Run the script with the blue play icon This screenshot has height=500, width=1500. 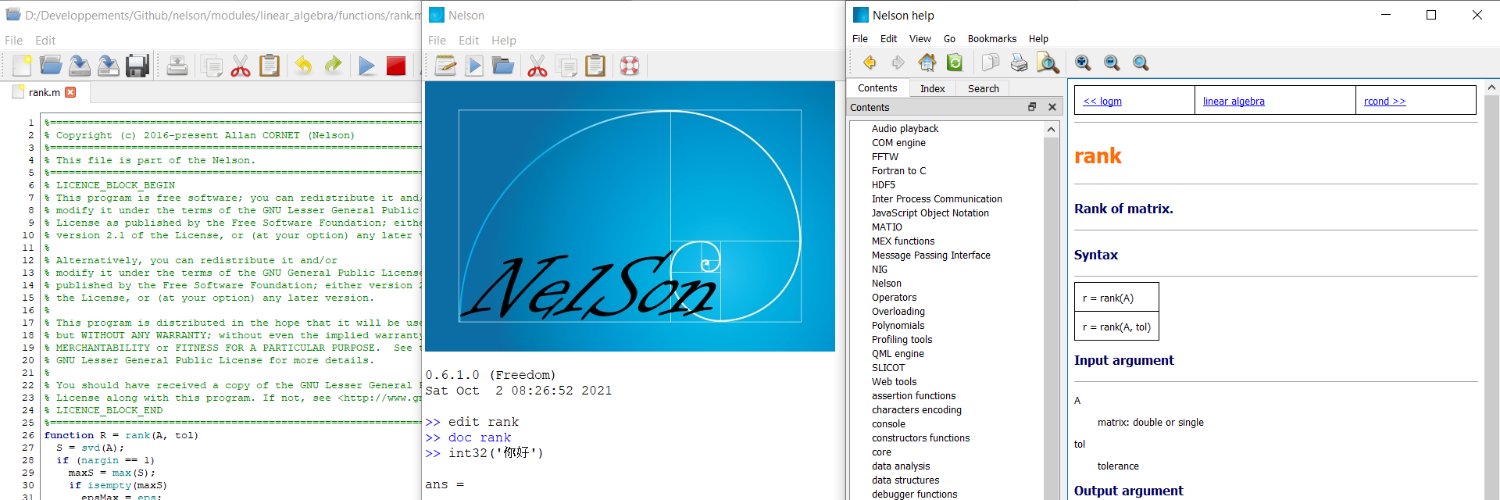[x=367, y=66]
